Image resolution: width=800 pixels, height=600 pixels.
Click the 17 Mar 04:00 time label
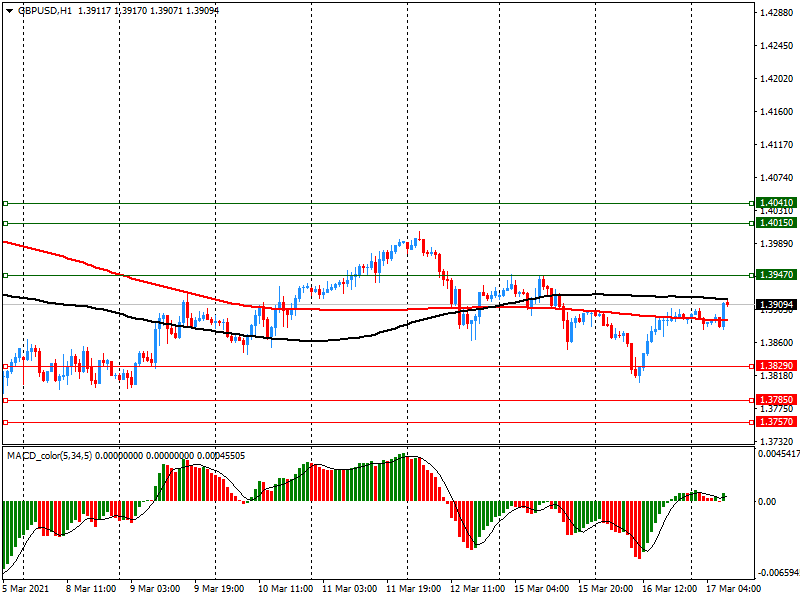[733, 589]
